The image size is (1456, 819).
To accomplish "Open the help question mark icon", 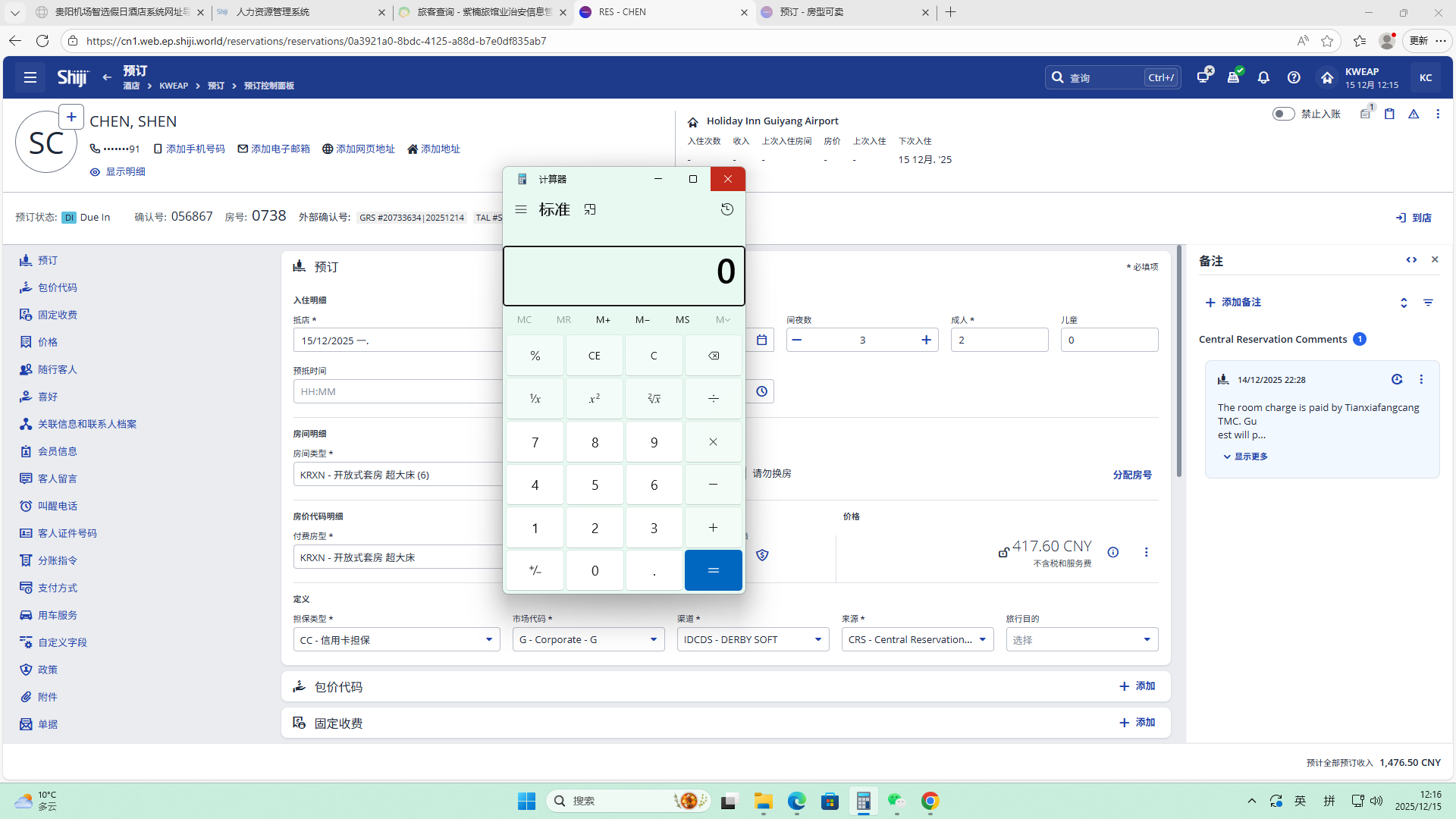I will 1294,77.
